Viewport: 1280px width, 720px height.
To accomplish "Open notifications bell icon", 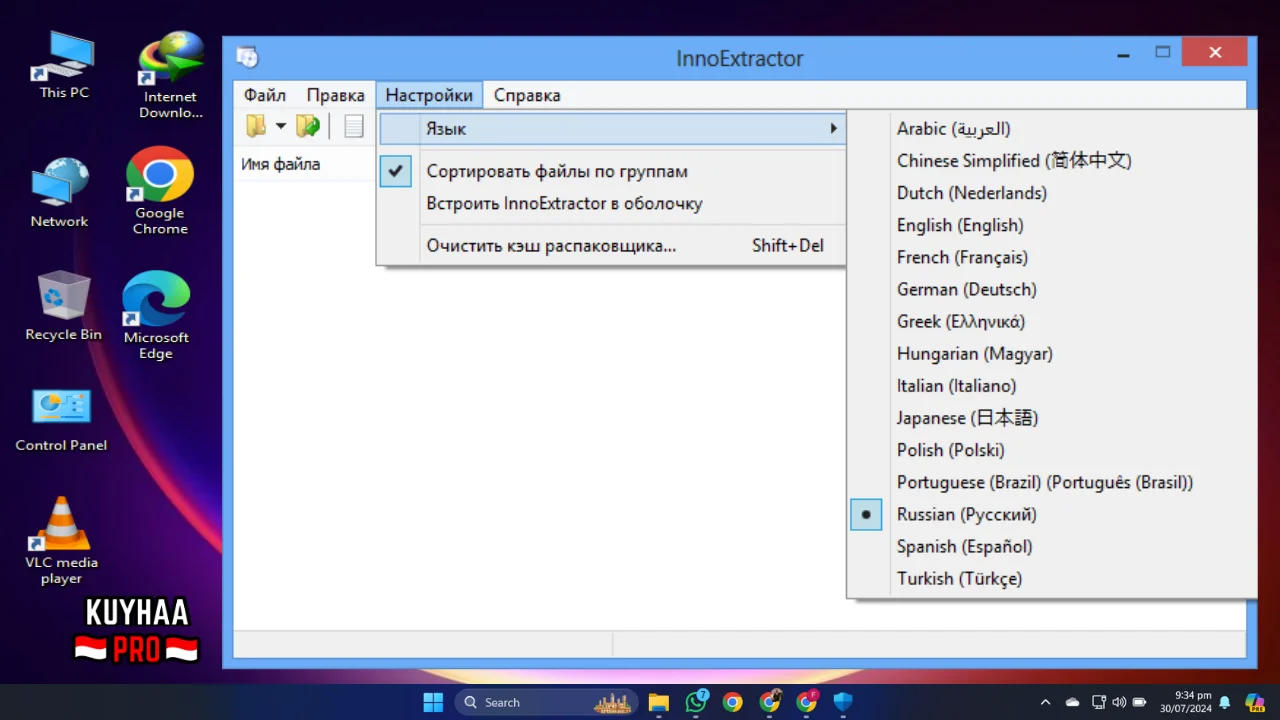I will 1225,702.
